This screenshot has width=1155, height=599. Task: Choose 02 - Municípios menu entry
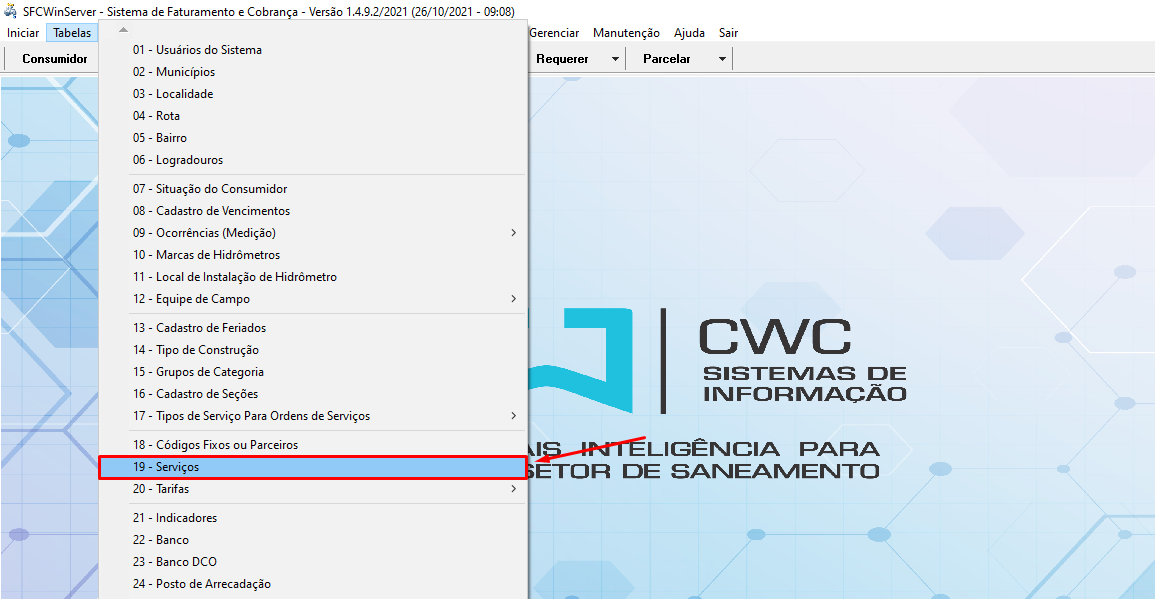173,72
